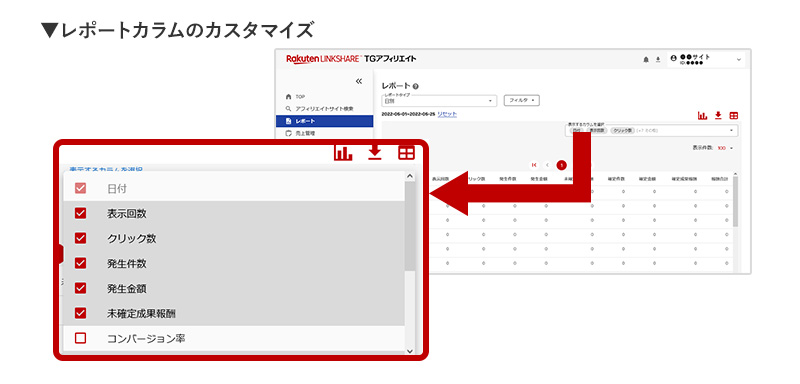Click the help icon beside レポート title
This screenshot has width=800, height=384.
(416, 86)
